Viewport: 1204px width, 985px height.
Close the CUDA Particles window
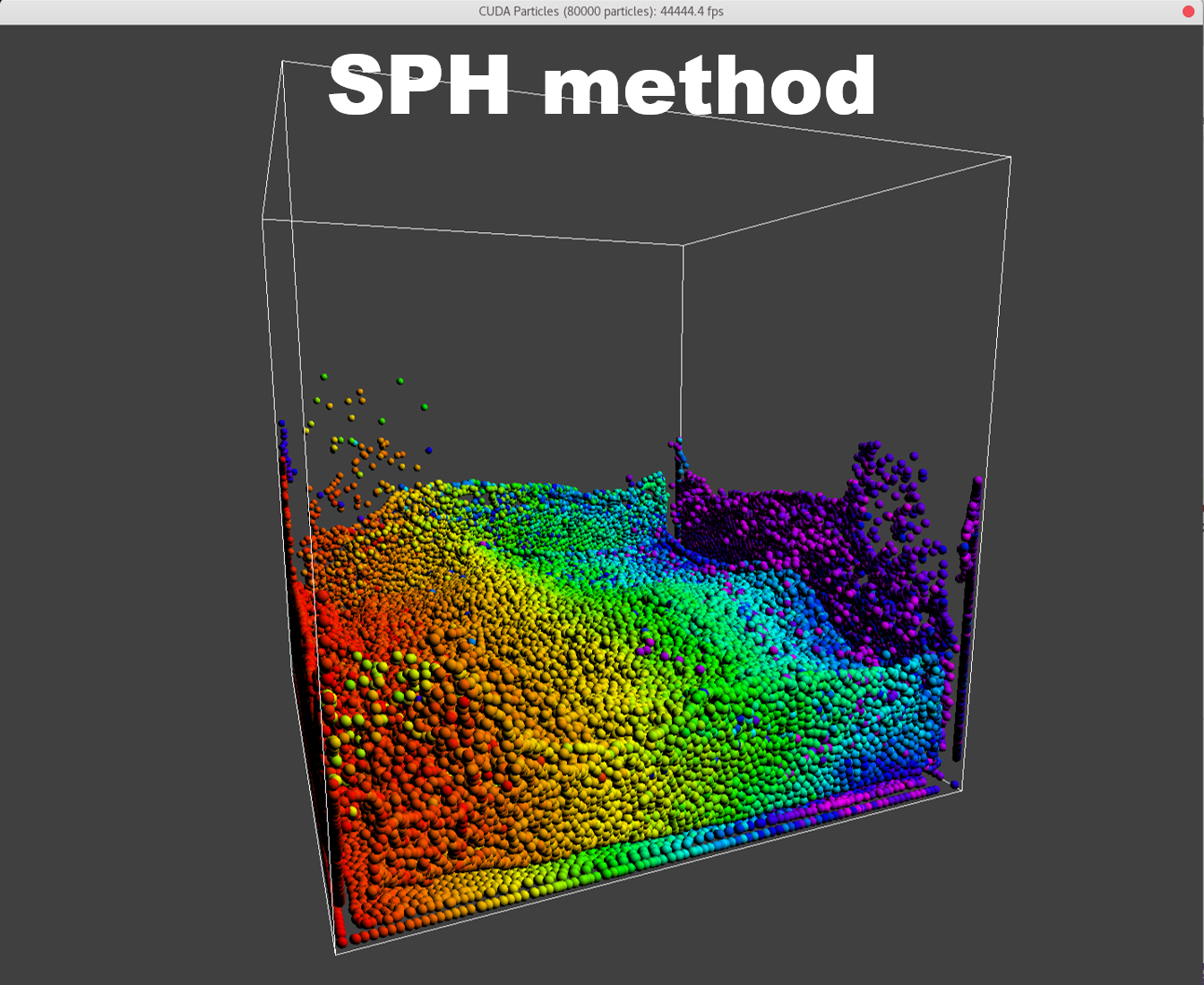click(x=1188, y=12)
